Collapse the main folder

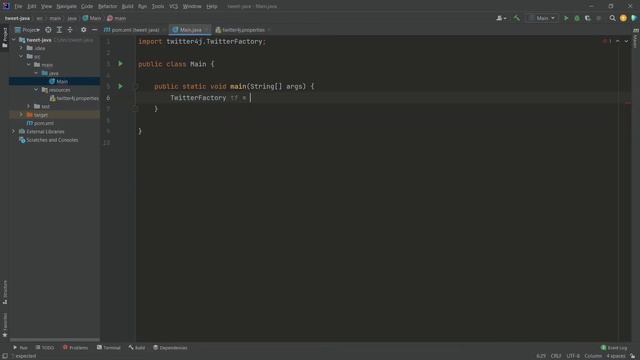point(29,65)
